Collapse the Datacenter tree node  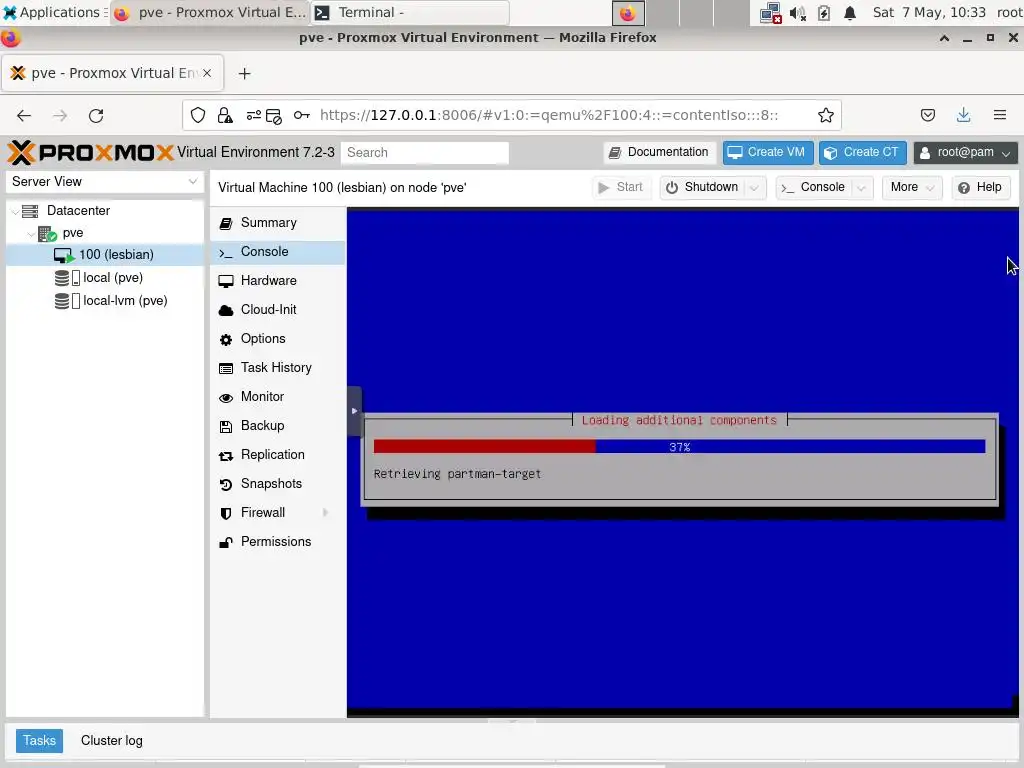point(14,211)
